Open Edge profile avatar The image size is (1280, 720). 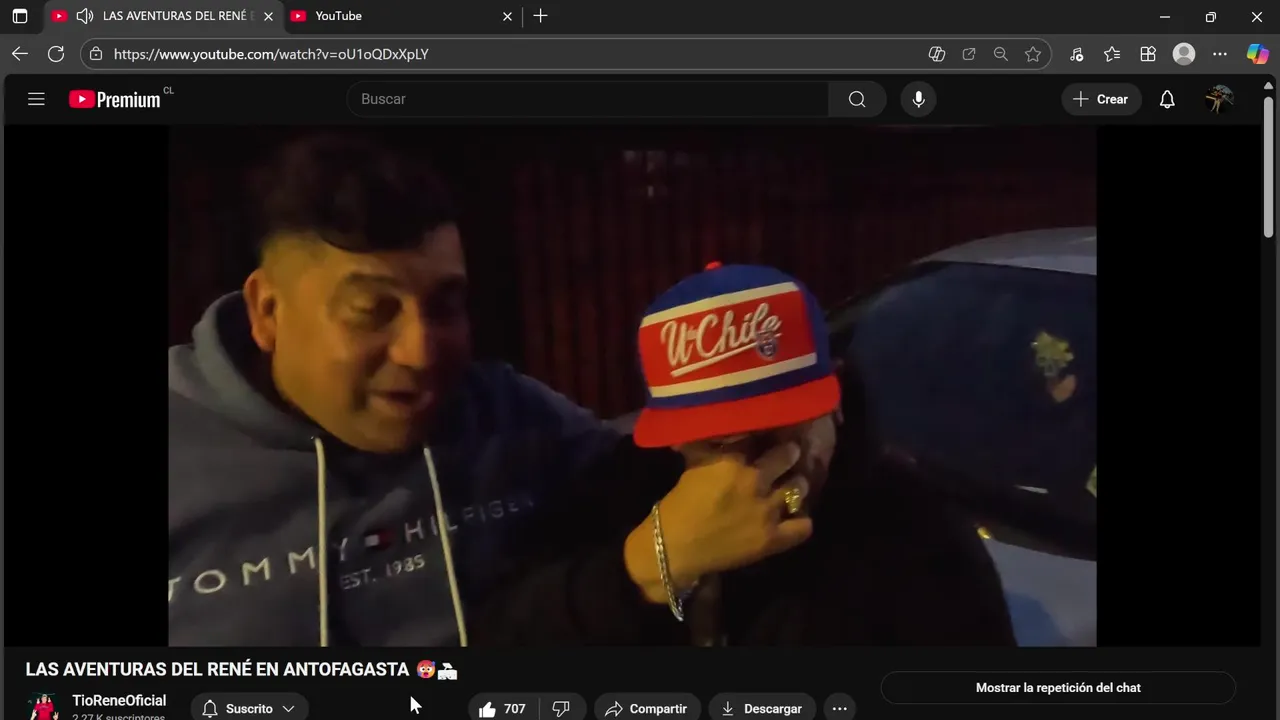click(x=1184, y=54)
